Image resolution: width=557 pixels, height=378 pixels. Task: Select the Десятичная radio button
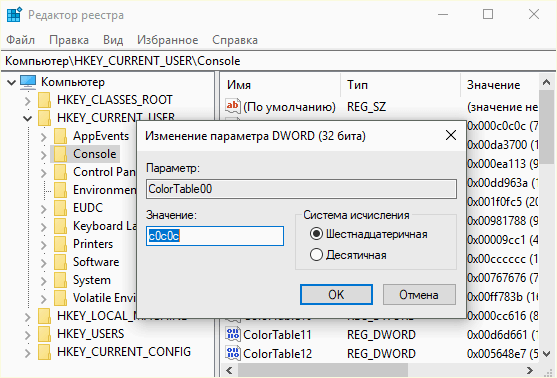316,255
